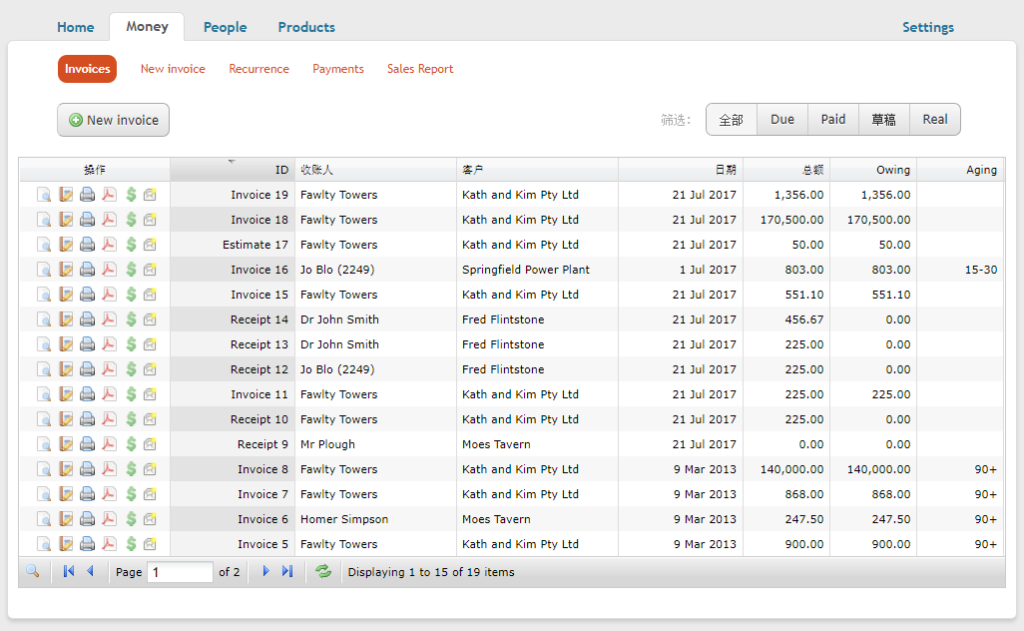This screenshot has width=1024, height=631.
Task: Go to the previous page of results
Action: pyautogui.click(x=91, y=571)
